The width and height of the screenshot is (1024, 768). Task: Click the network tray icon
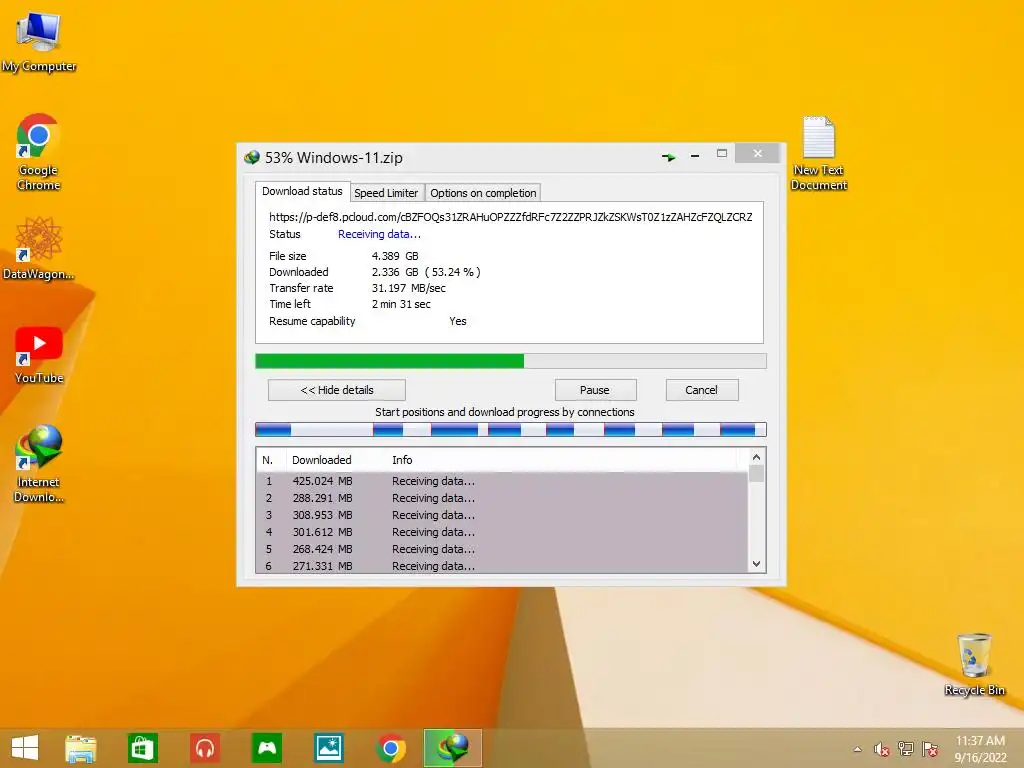[906, 749]
